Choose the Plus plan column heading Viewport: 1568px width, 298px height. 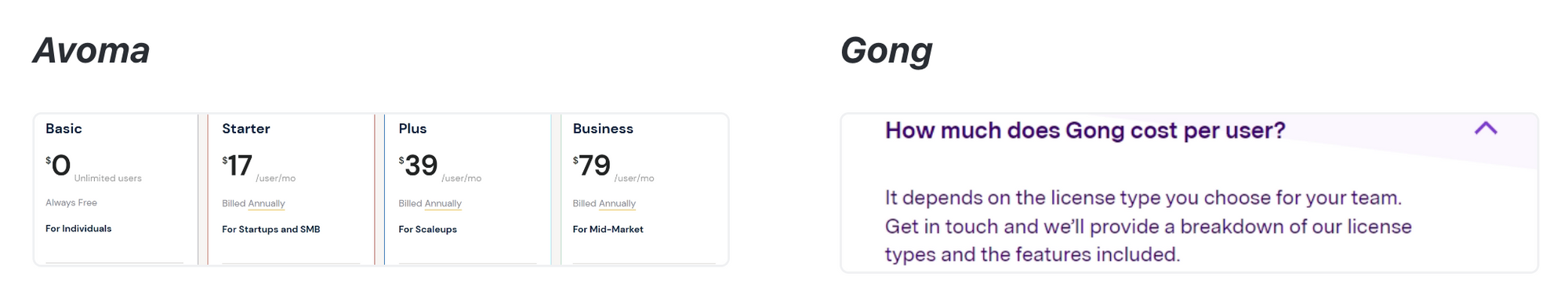click(412, 129)
